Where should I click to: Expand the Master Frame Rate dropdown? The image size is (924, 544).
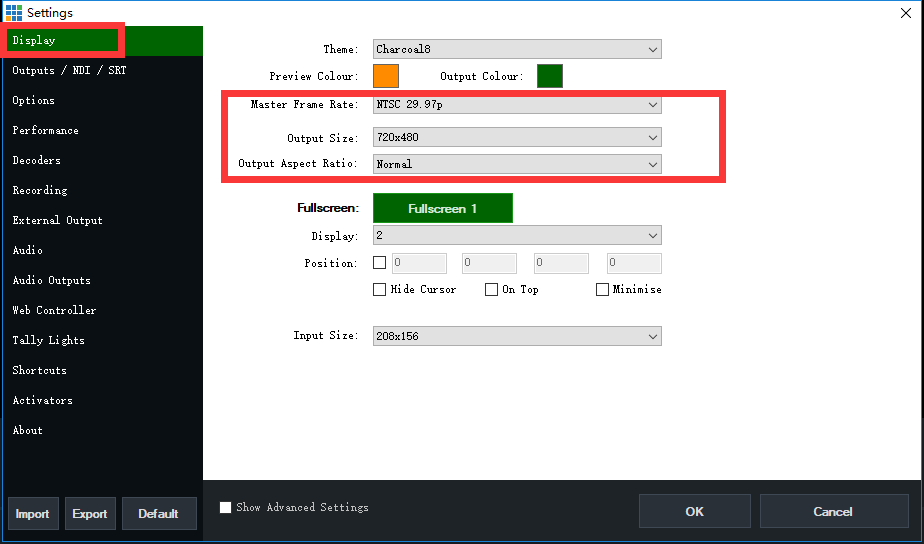(x=517, y=104)
